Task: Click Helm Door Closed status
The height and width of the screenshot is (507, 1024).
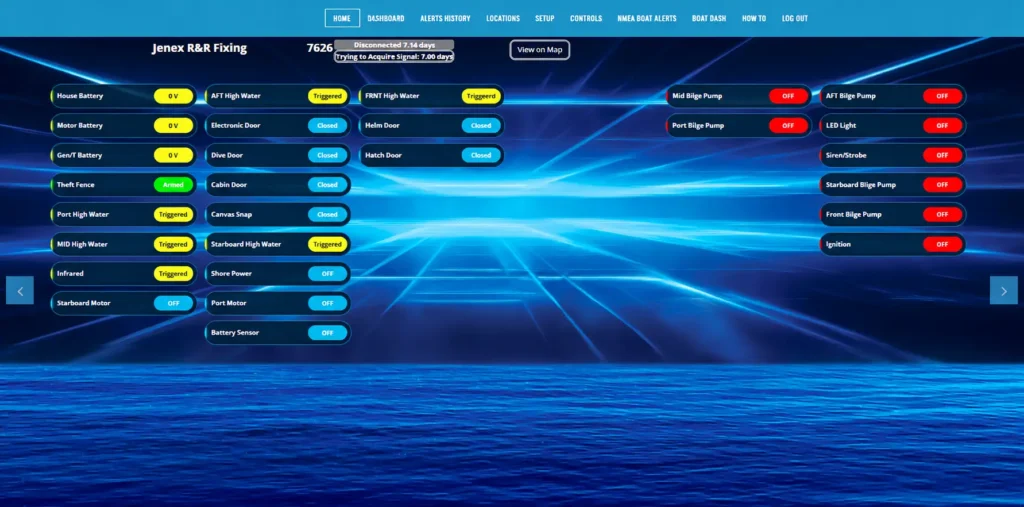Action: pos(482,125)
